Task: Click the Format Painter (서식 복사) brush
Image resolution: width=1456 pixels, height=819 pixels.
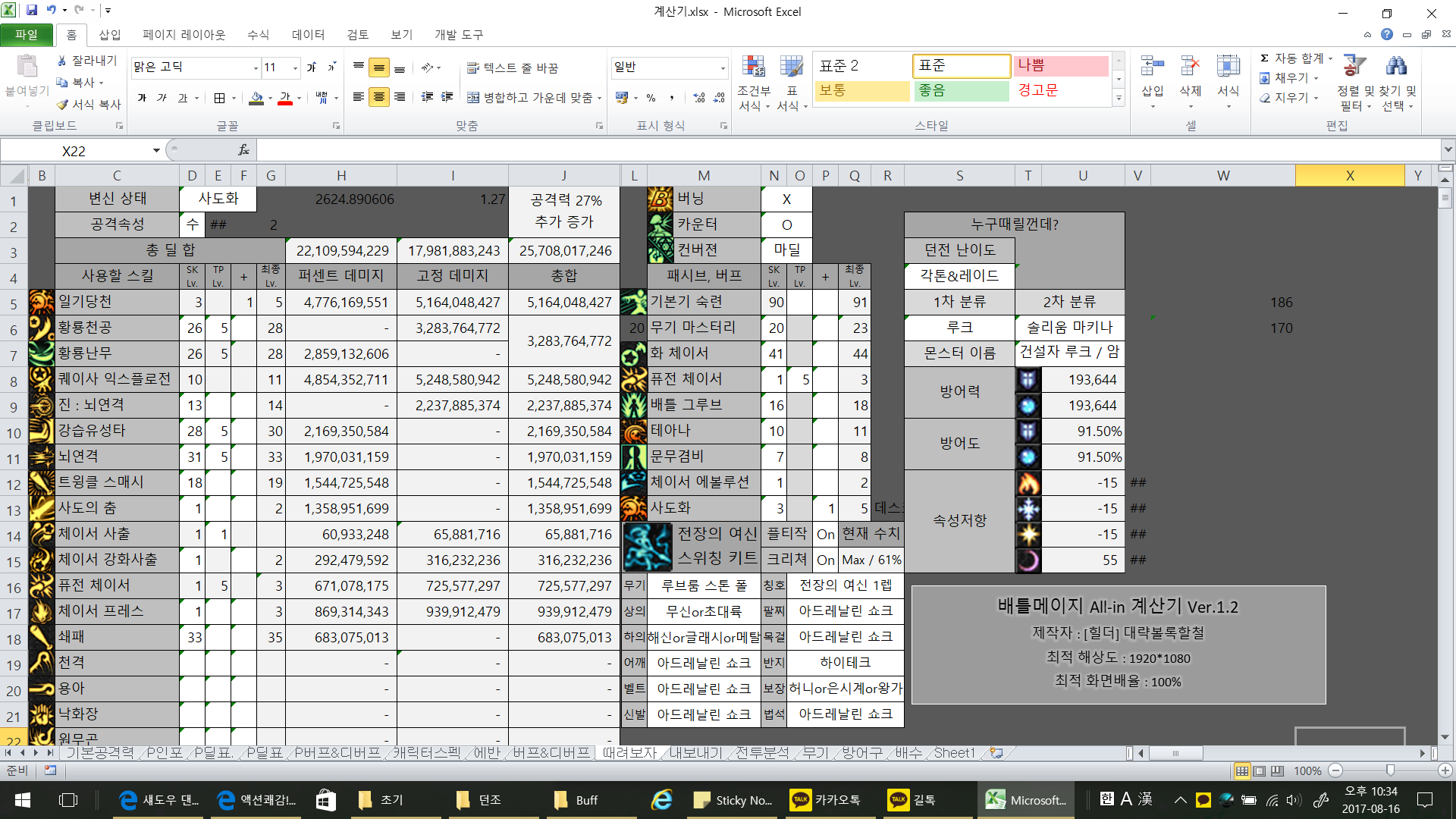Action: (x=62, y=104)
